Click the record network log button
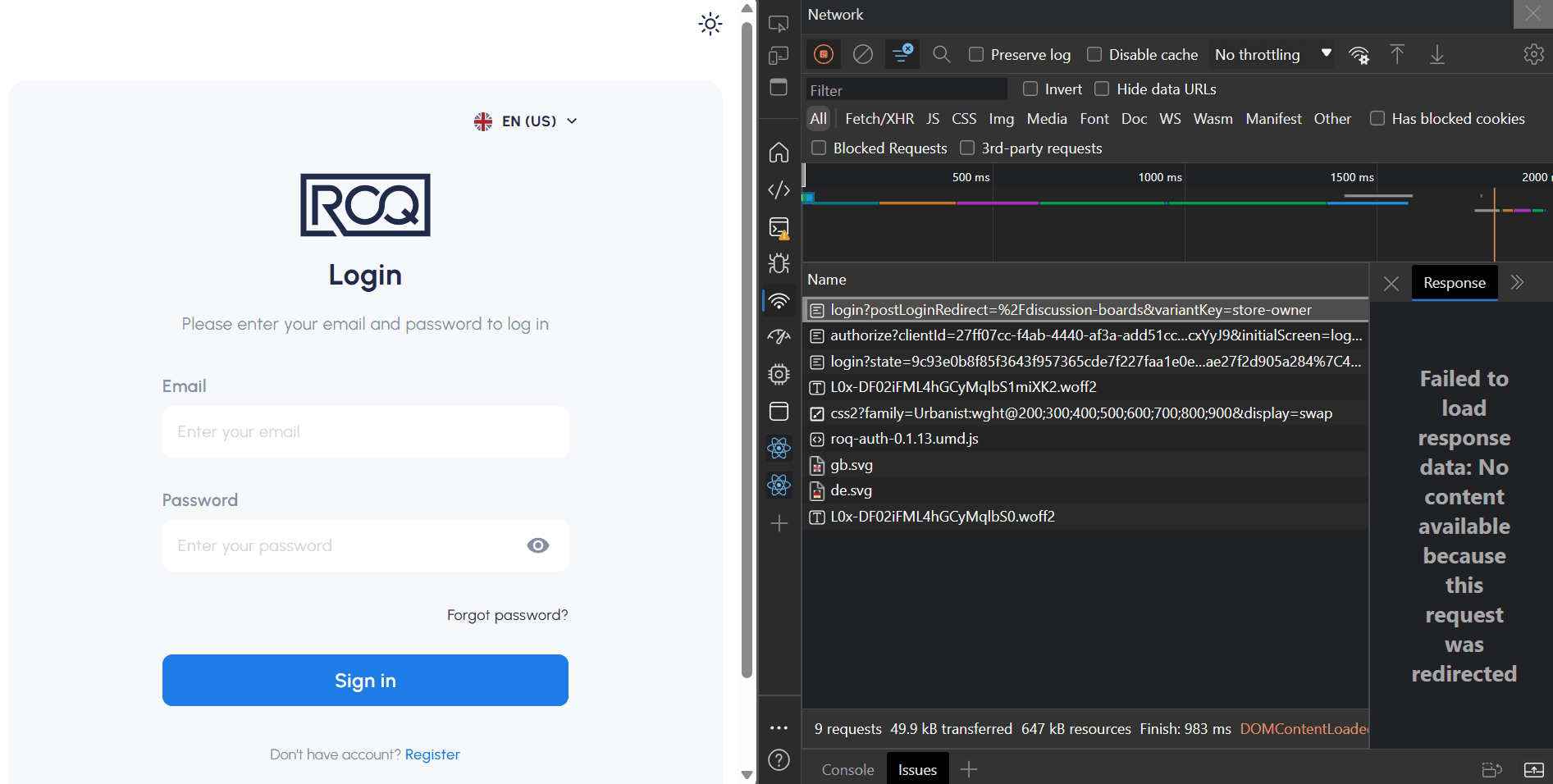This screenshot has width=1553, height=784. click(824, 54)
